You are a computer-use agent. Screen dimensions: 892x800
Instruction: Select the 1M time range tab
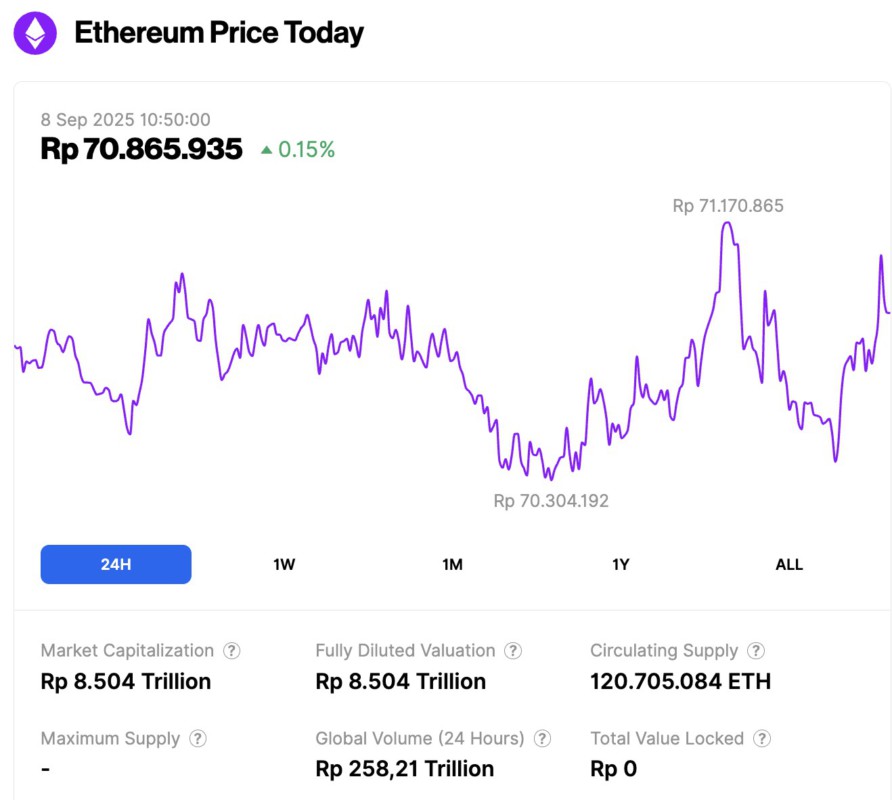coord(451,564)
